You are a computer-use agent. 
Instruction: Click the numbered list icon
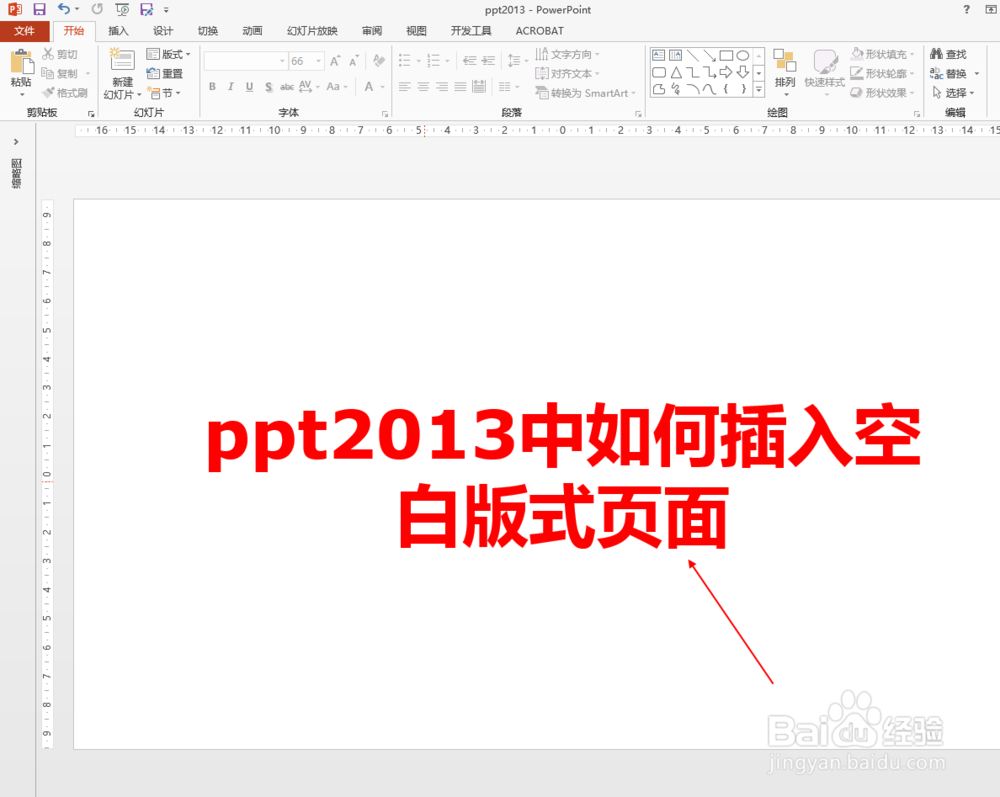(x=434, y=61)
